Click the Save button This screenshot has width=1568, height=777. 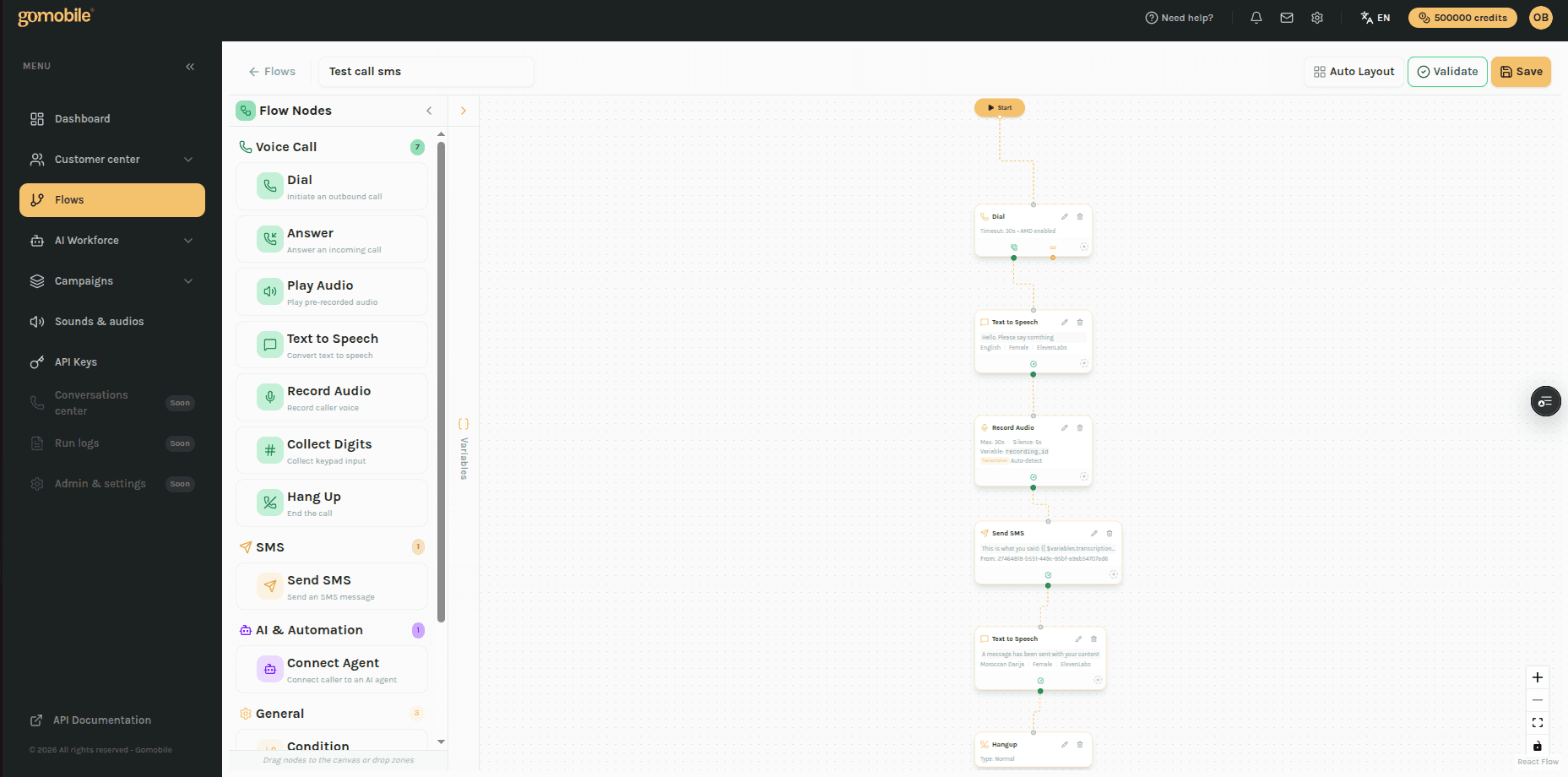[x=1521, y=72]
